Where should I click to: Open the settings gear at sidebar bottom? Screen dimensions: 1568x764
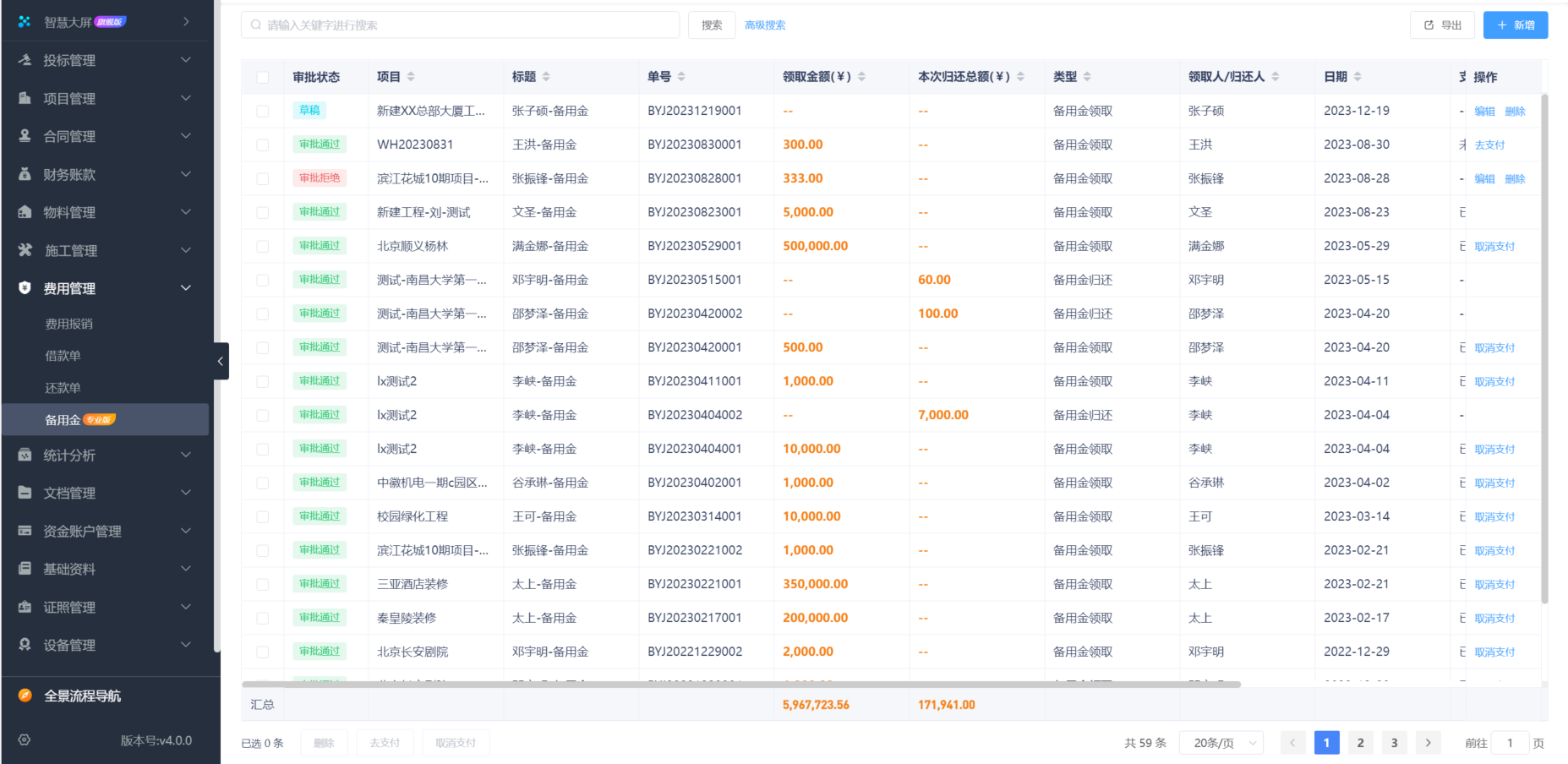[23, 740]
